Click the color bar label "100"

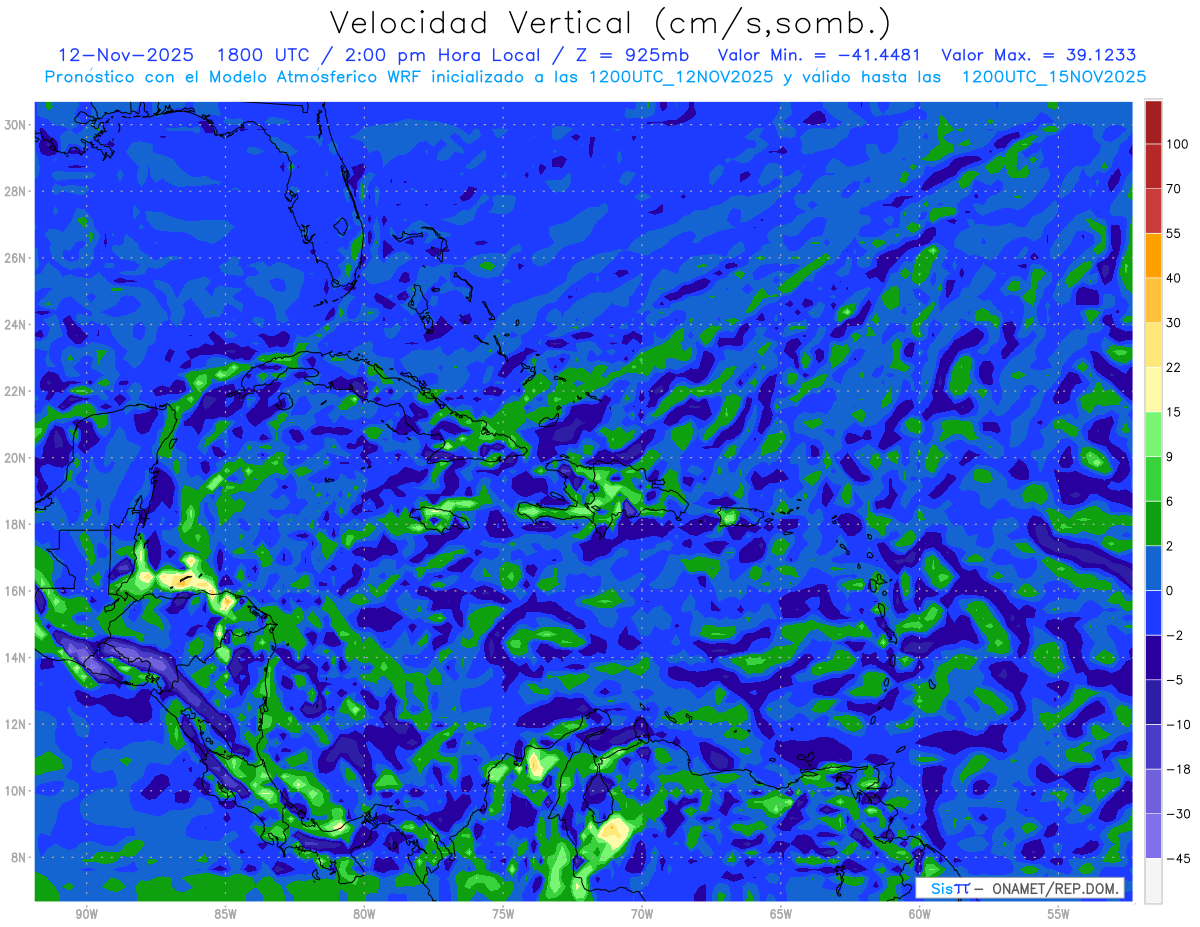(x=1177, y=145)
